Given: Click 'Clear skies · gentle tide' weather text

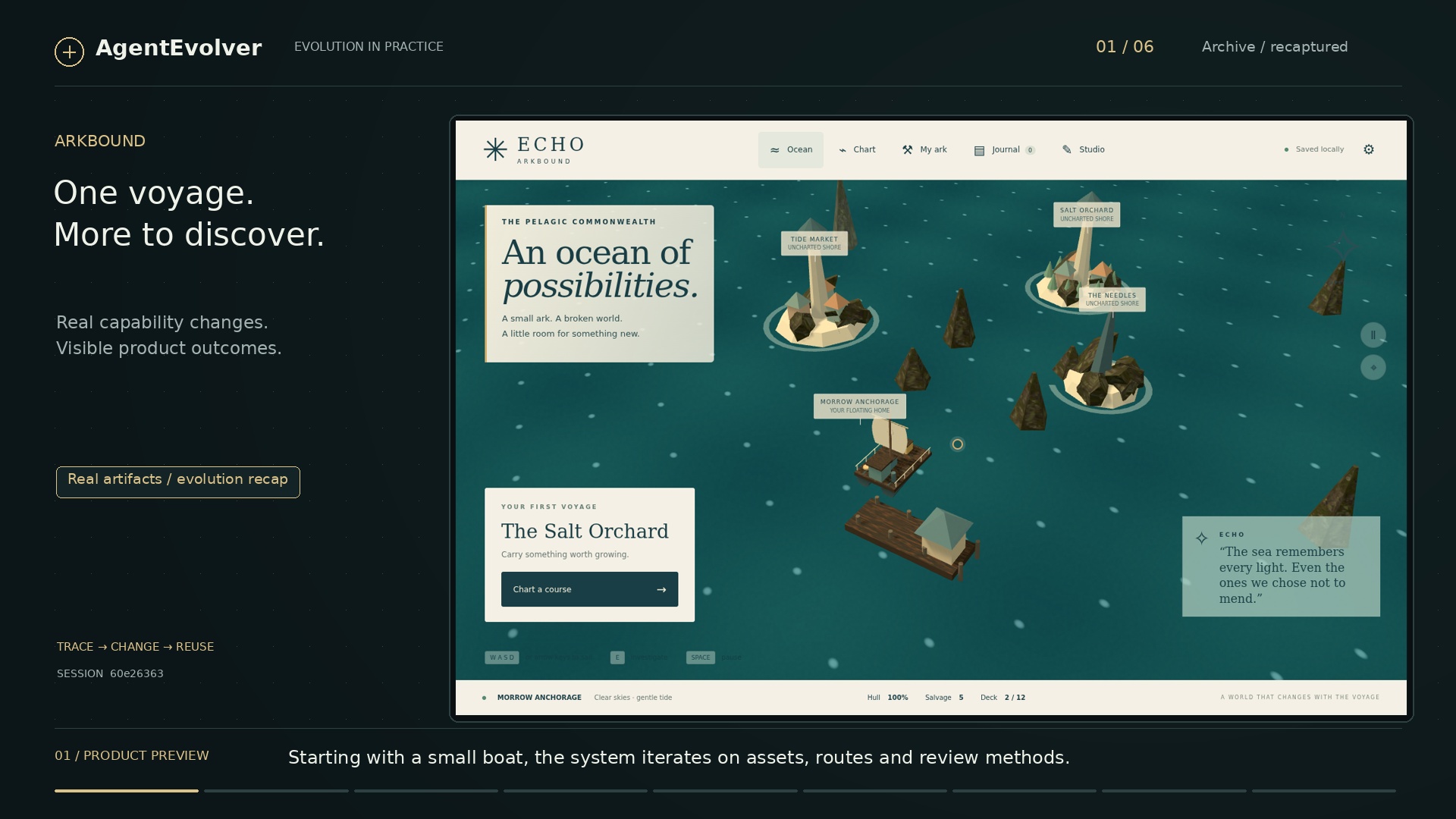Looking at the screenshot, I should point(633,698).
